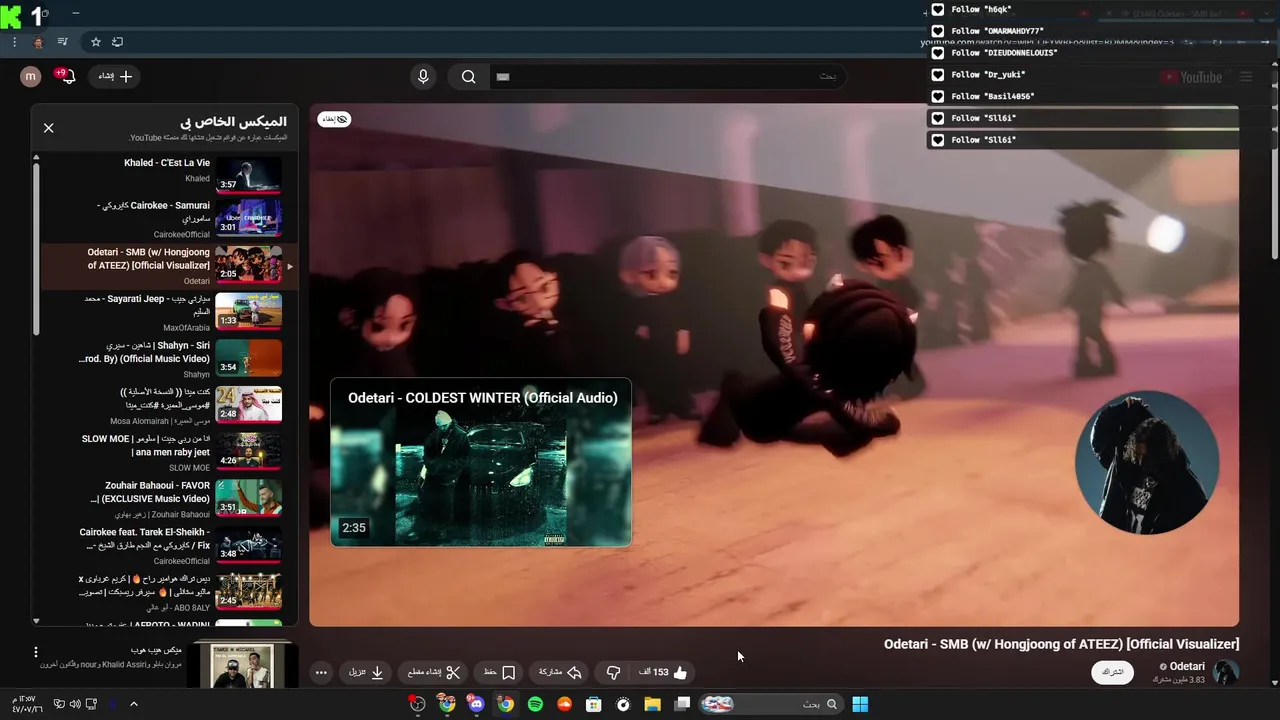Open Discord from the taskbar
The width and height of the screenshot is (1280, 720).
[476, 704]
